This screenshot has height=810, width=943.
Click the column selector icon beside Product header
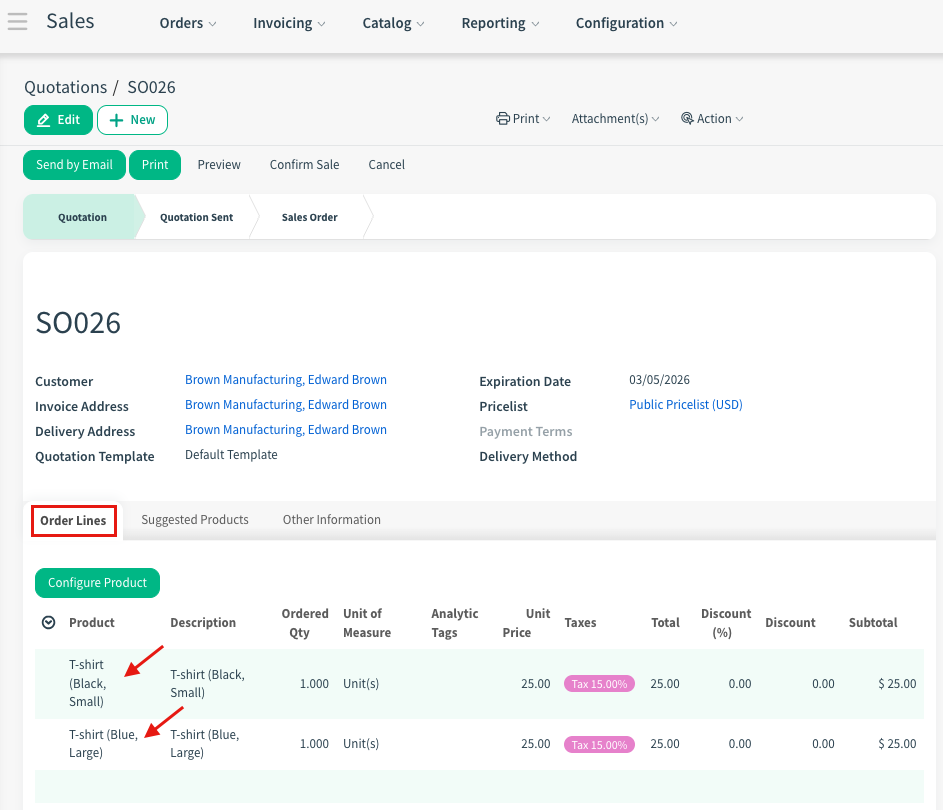point(48,623)
